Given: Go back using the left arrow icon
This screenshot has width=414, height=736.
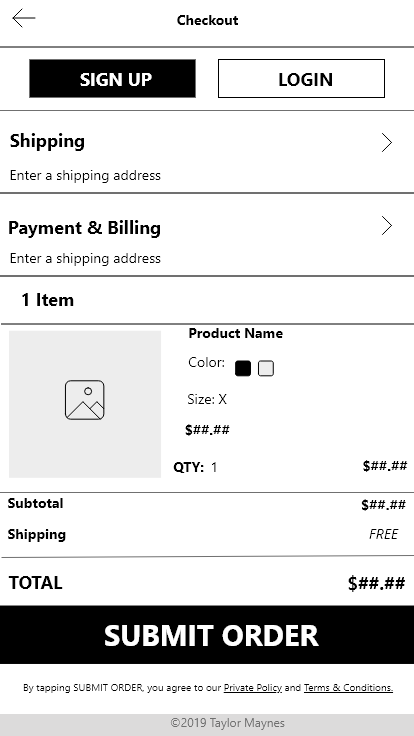Looking at the screenshot, I should click(x=24, y=18).
